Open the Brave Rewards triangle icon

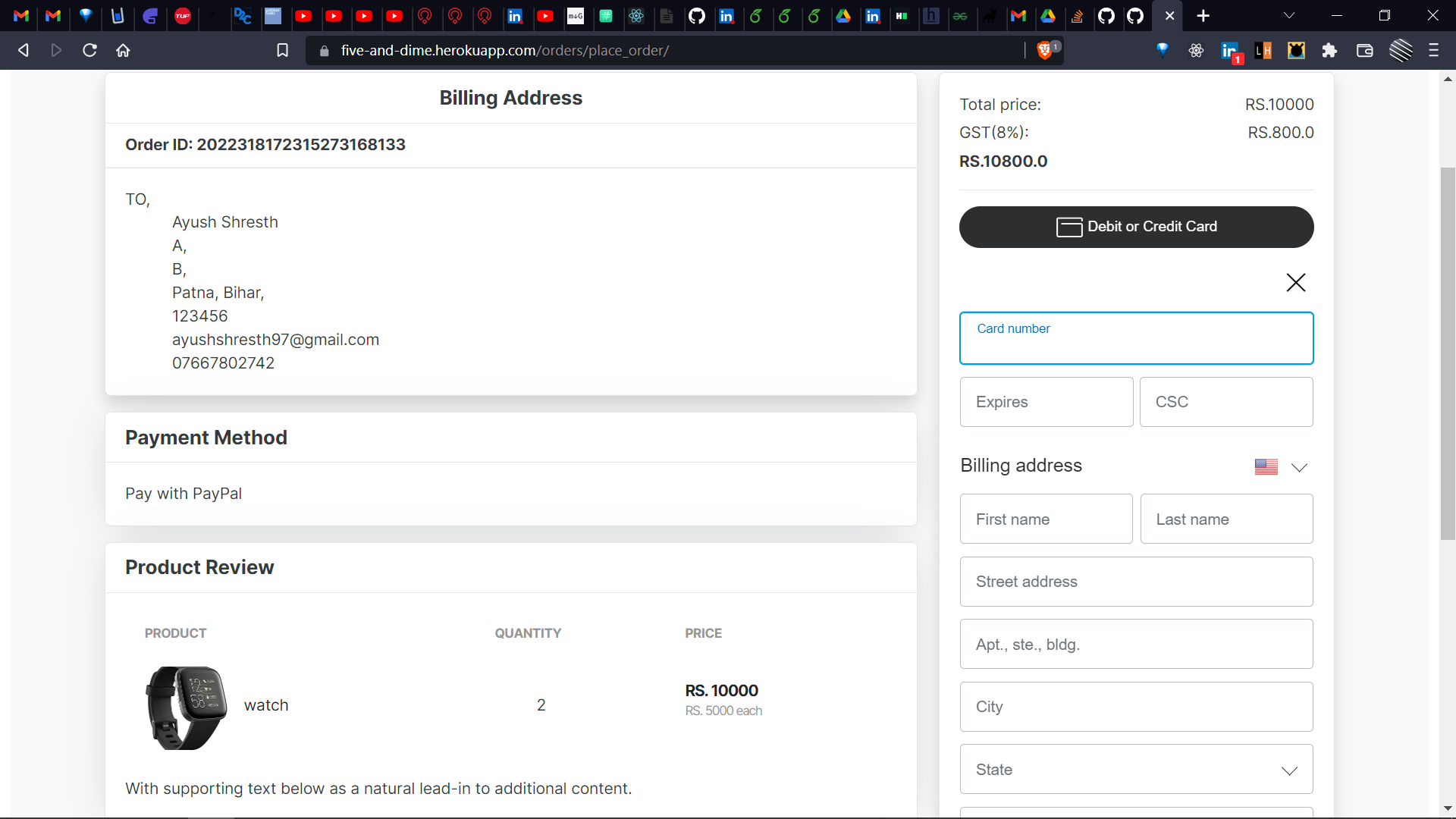1163,50
